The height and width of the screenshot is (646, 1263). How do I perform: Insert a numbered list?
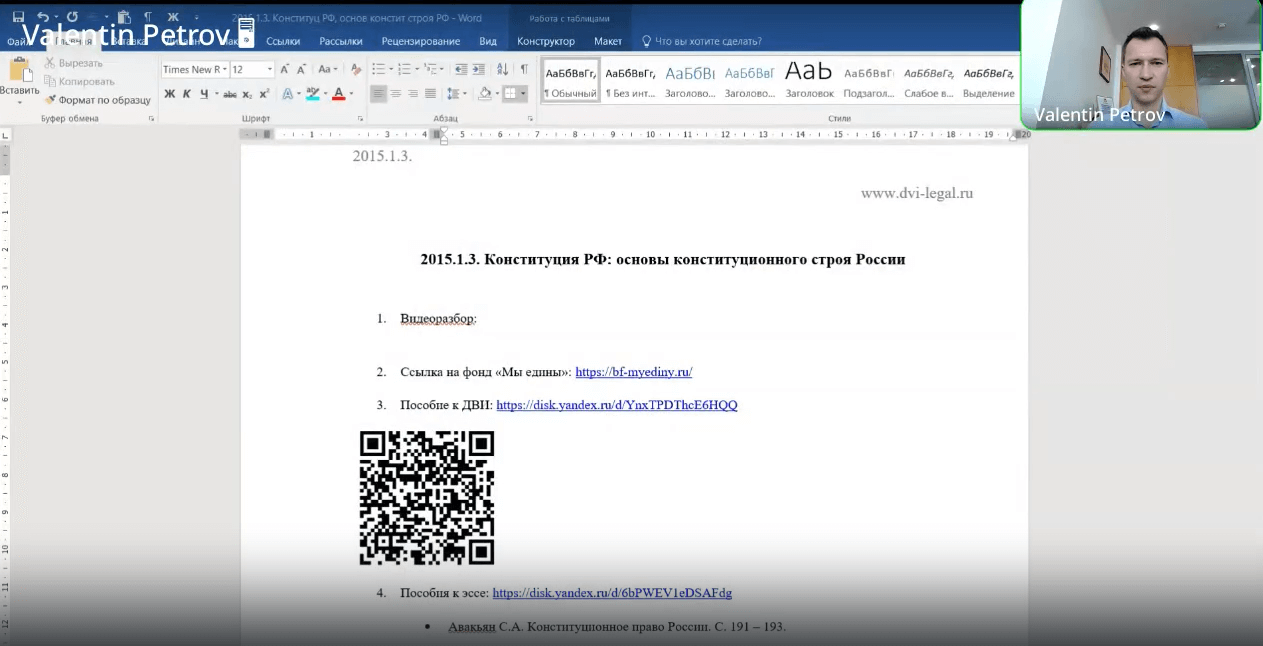[x=404, y=69]
